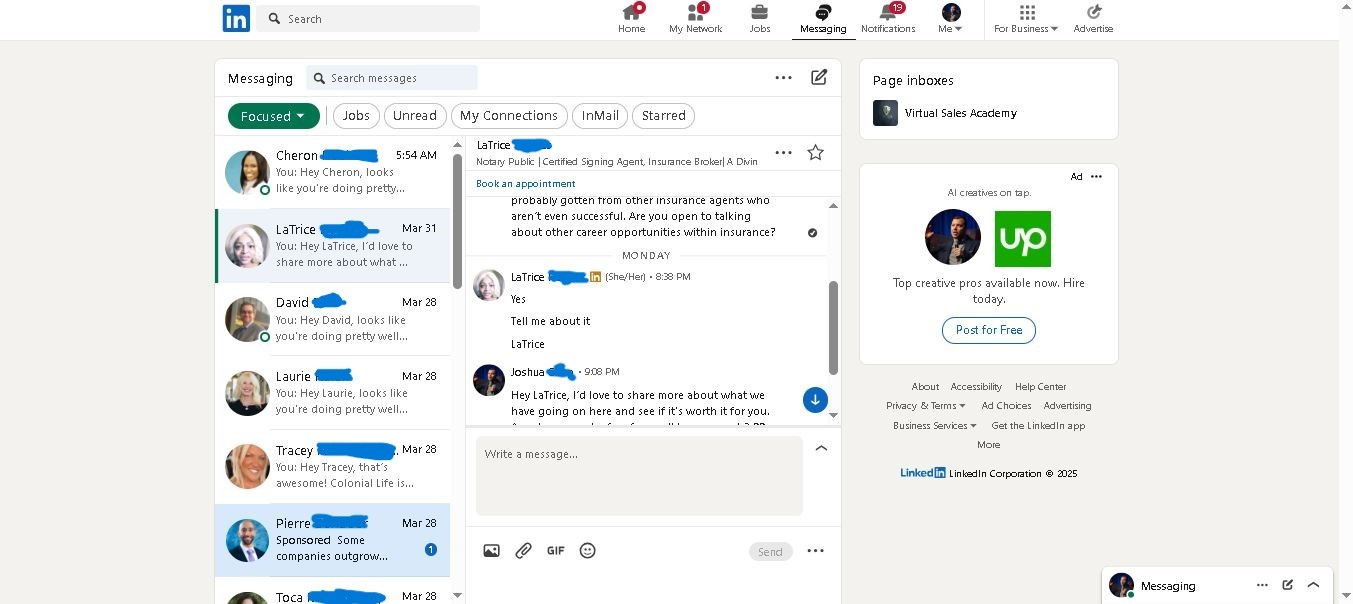This screenshot has height=604, width=1353.
Task: Open the Advertise icon
Action: [1093, 18]
